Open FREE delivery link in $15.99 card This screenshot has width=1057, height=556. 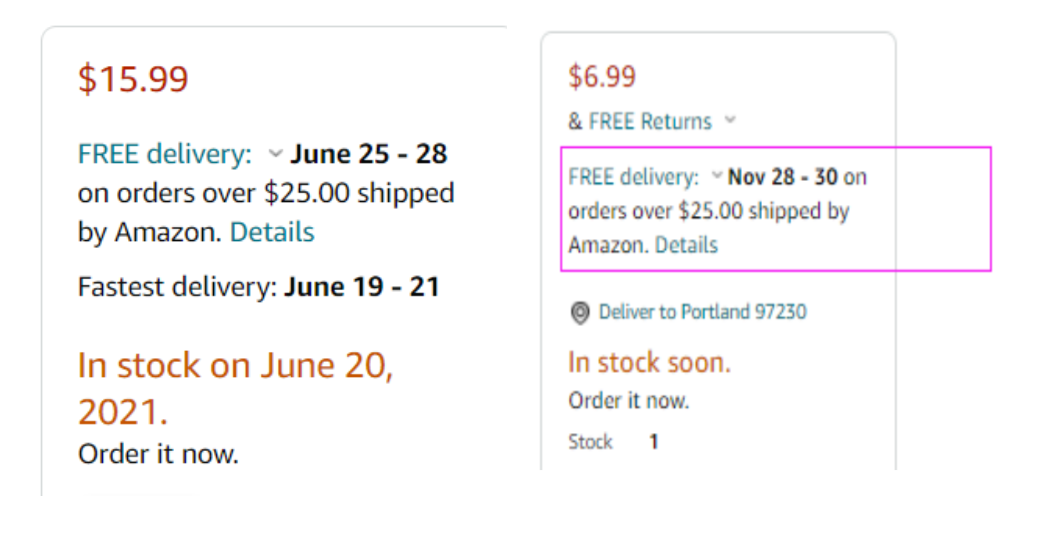pyautogui.click(x=165, y=154)
